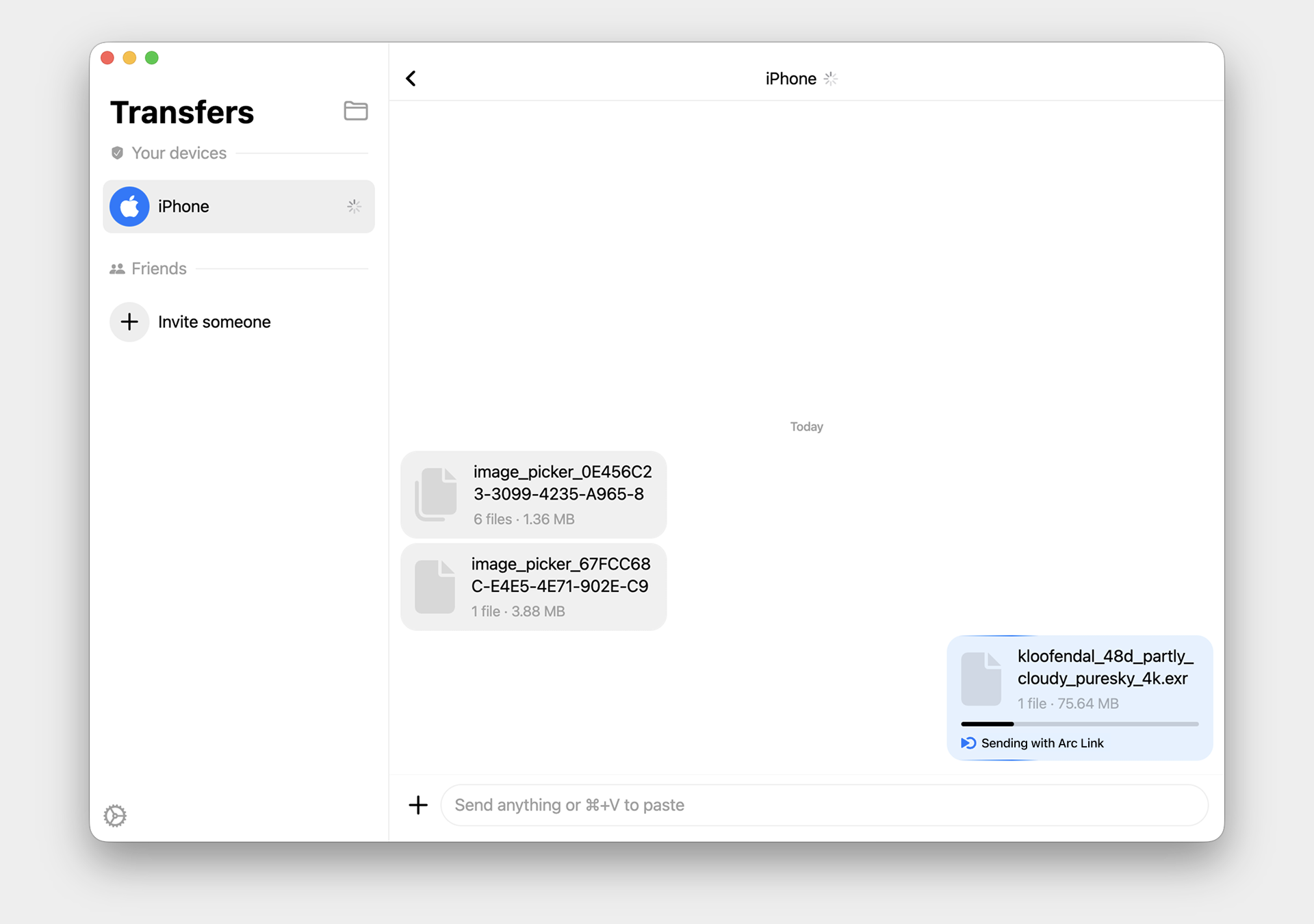The width and height of the screenshot is (1314, 924).
Task: Open the image_picker_67FCC68 transfer bubble
Action: point(534,587)
